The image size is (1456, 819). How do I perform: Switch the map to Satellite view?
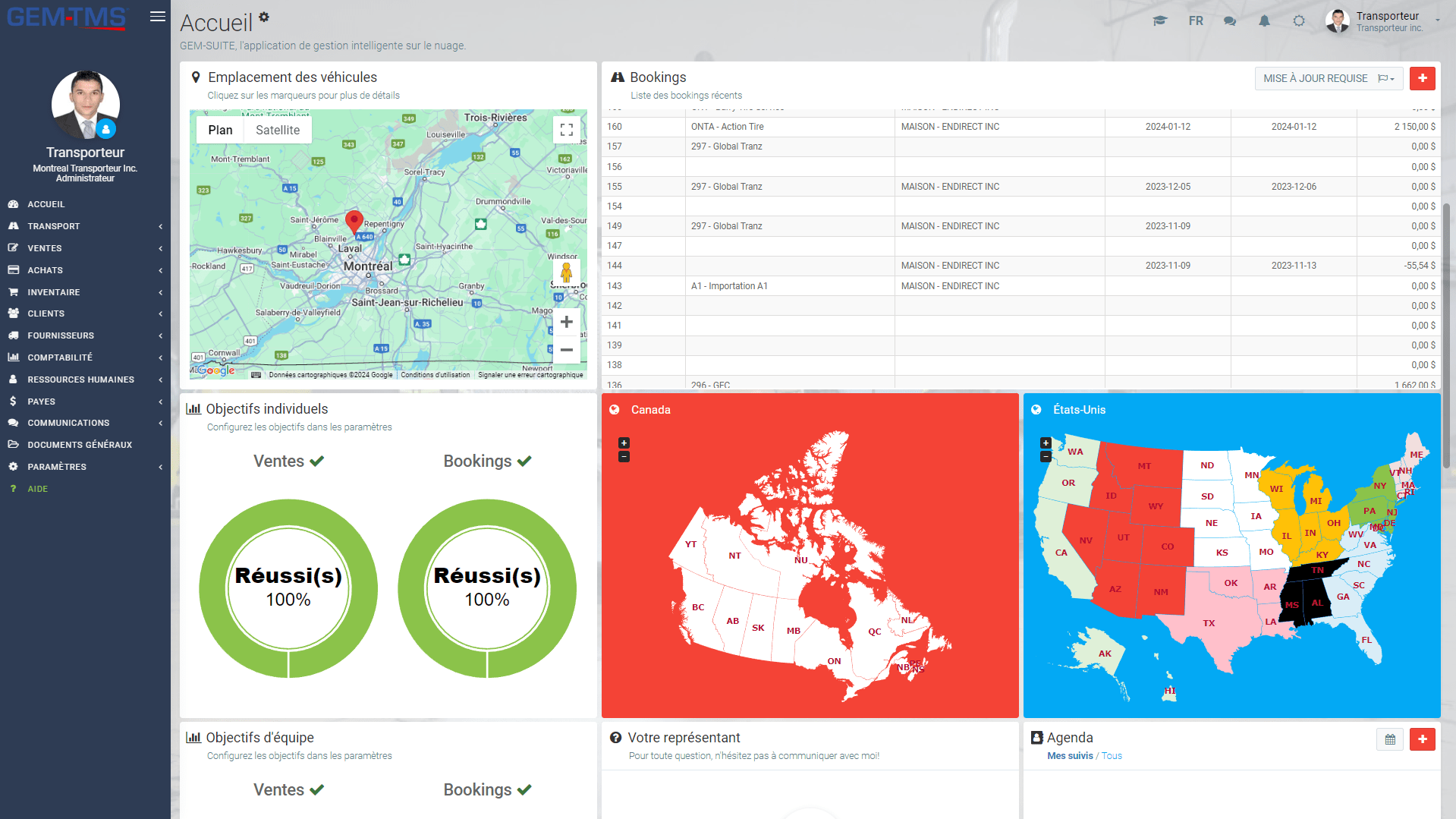coord(278,130)
